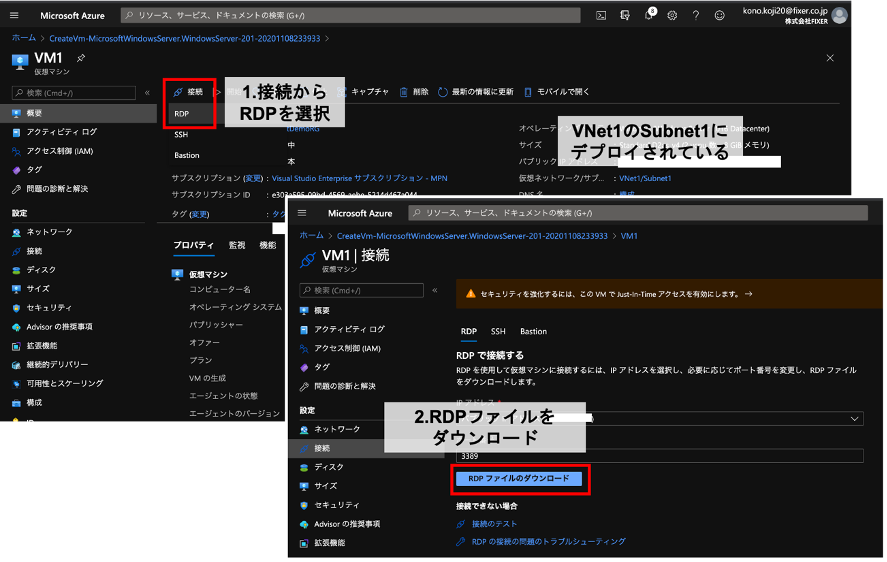Follow the VNet1/Subnet1 link
This screenshot has height=562, width=887.
[645, 178]
